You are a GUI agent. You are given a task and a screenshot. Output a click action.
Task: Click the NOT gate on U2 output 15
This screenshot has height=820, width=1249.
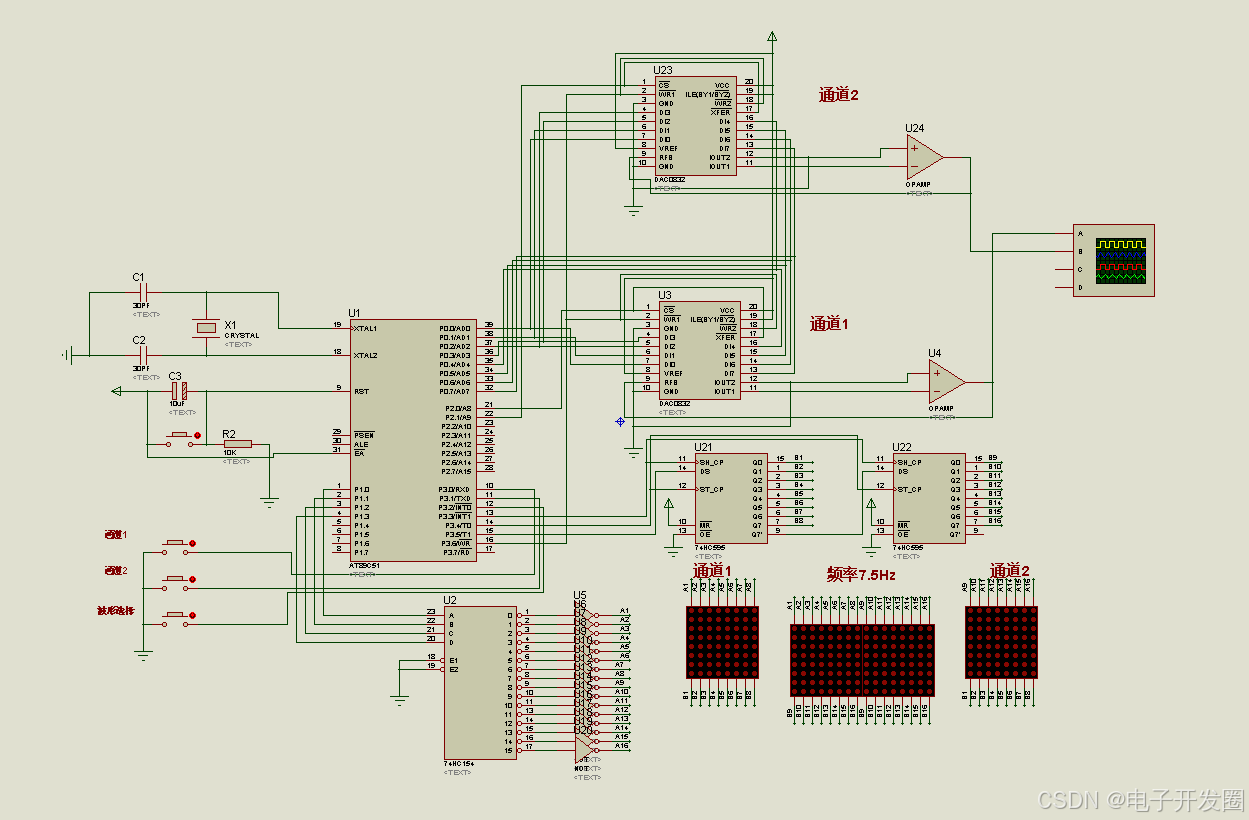(x=587, y=750)
